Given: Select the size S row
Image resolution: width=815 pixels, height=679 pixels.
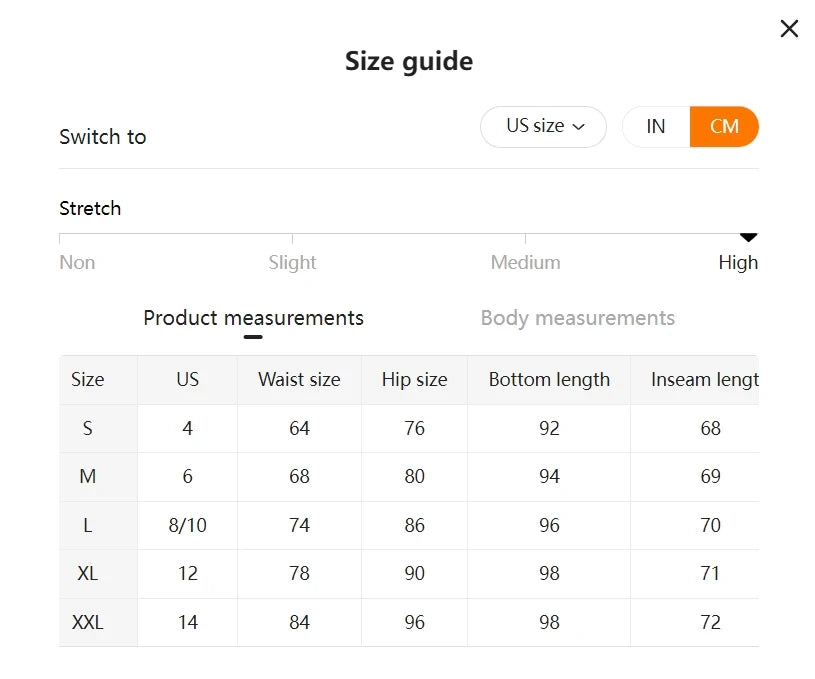Looking at the screenshot, I should [x=88, y=429].
